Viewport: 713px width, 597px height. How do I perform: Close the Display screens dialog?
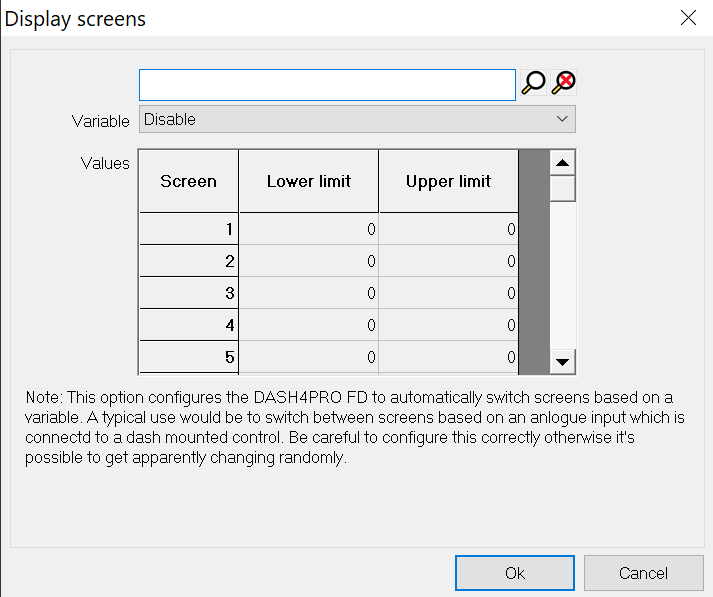point(688,18)
